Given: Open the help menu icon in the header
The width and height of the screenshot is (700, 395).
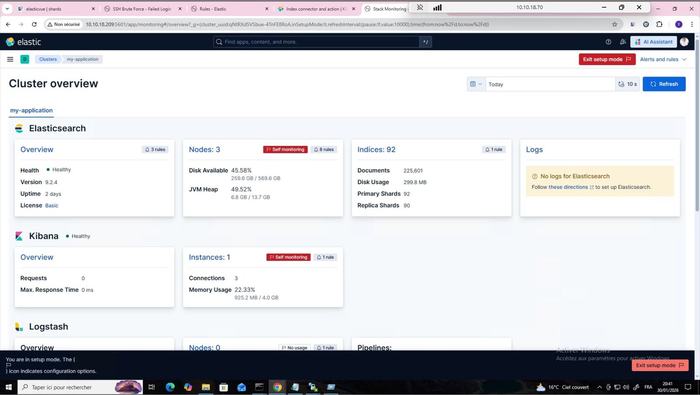Looking at the screenshot, I should pyautogui.click(x=608, y=42).
